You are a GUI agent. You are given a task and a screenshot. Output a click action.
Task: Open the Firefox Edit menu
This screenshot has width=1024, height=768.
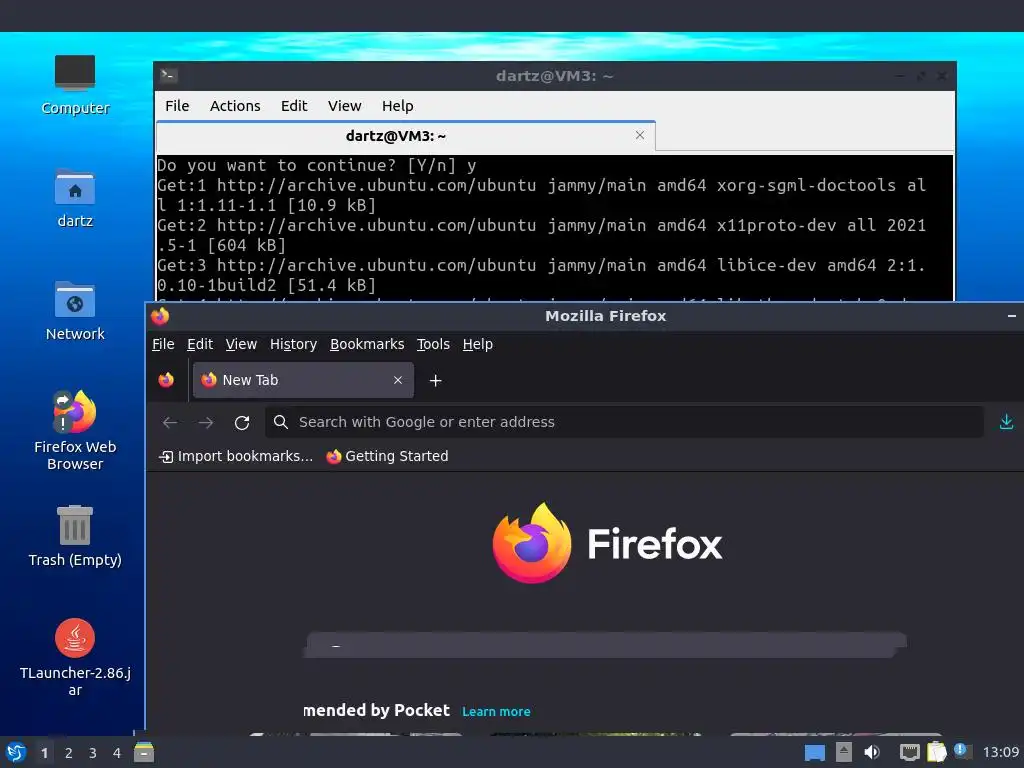point(200,344)
